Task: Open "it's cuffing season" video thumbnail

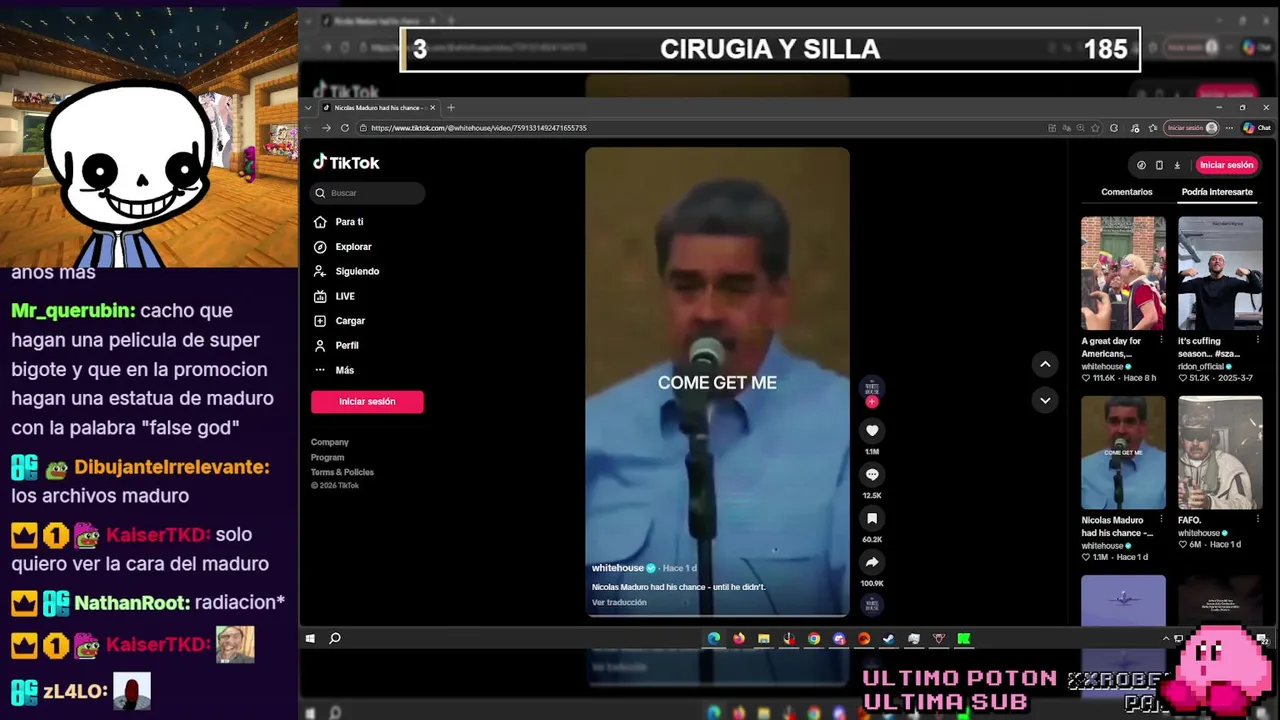Action: [1220, 273]
